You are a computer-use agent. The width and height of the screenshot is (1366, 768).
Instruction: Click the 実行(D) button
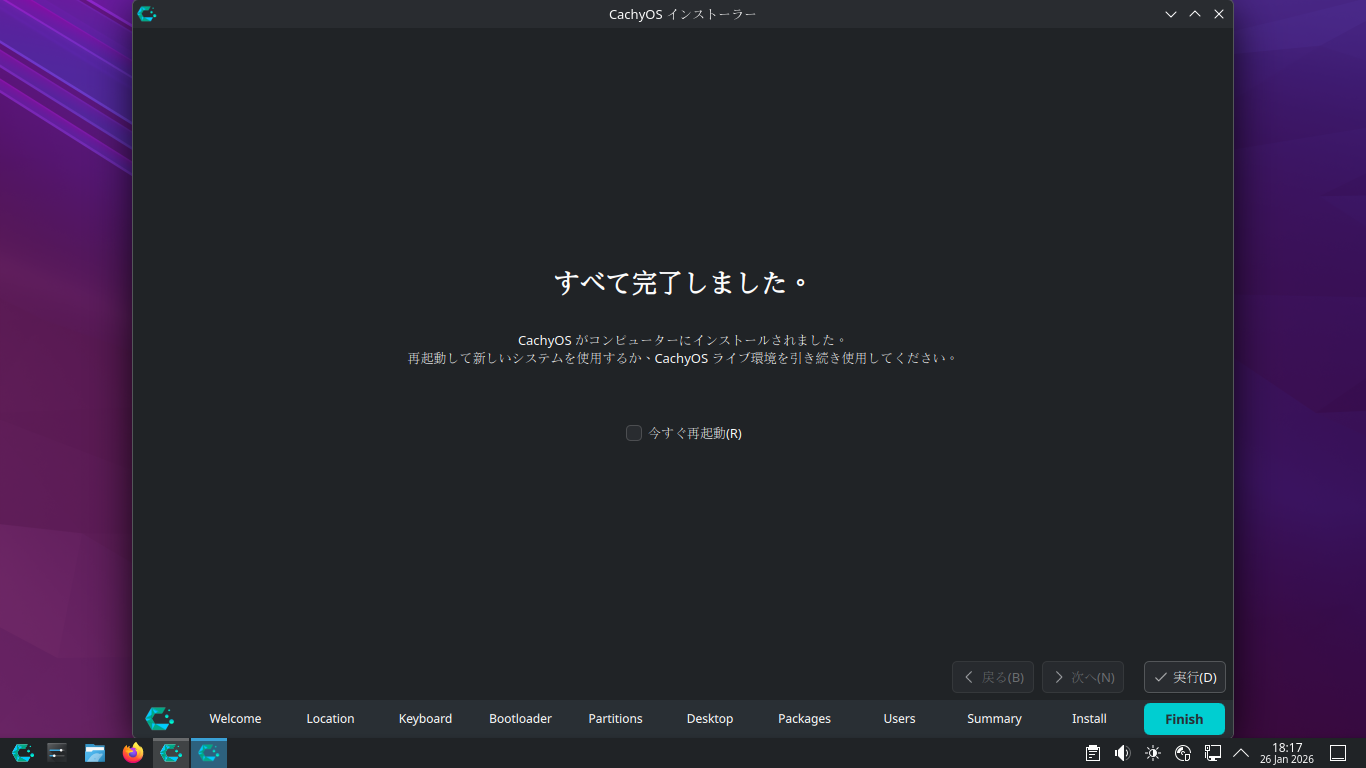[x=1185, y=677]
